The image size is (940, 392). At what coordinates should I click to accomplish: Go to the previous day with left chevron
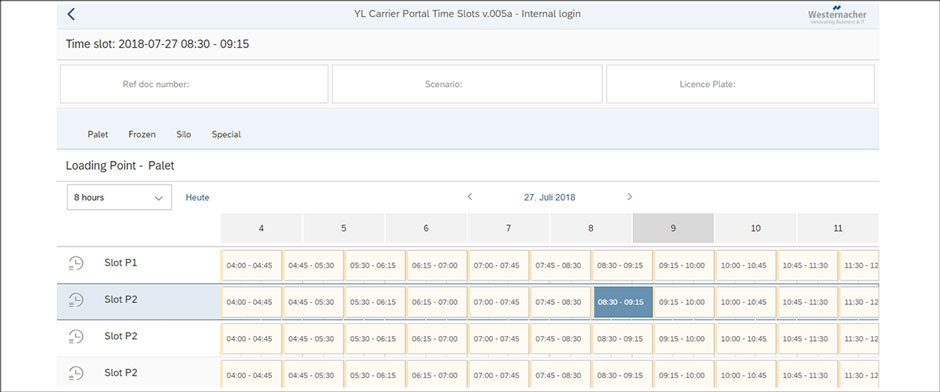point(470,197)
